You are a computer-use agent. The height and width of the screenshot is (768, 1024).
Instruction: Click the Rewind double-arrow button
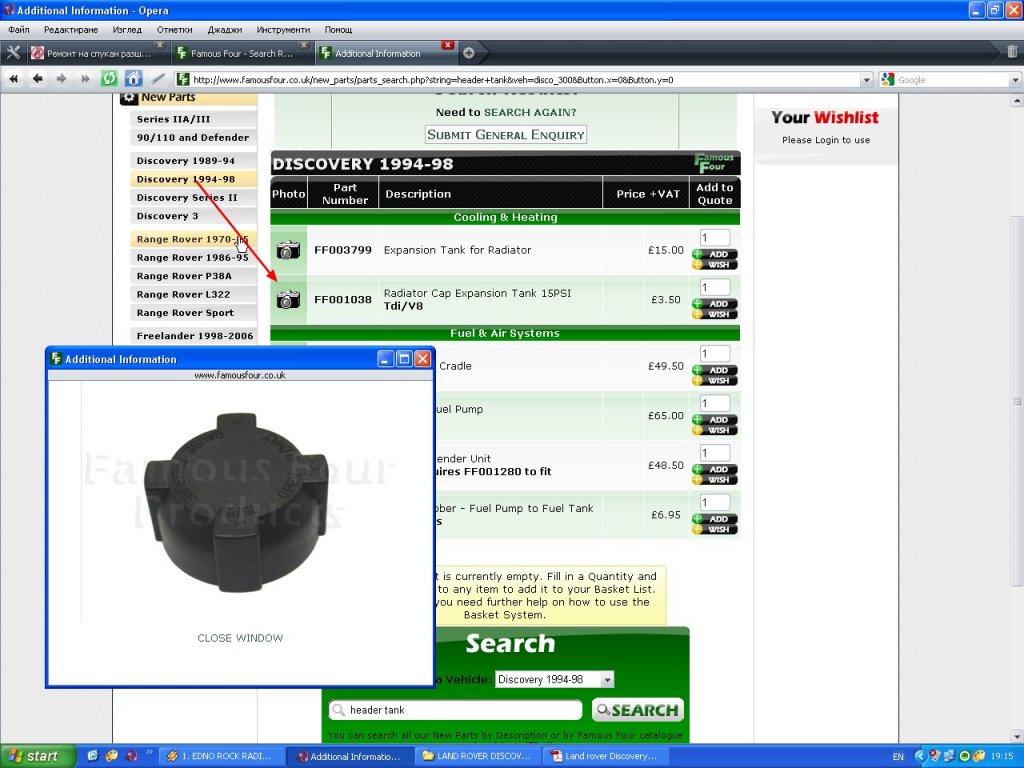point(13,79)
